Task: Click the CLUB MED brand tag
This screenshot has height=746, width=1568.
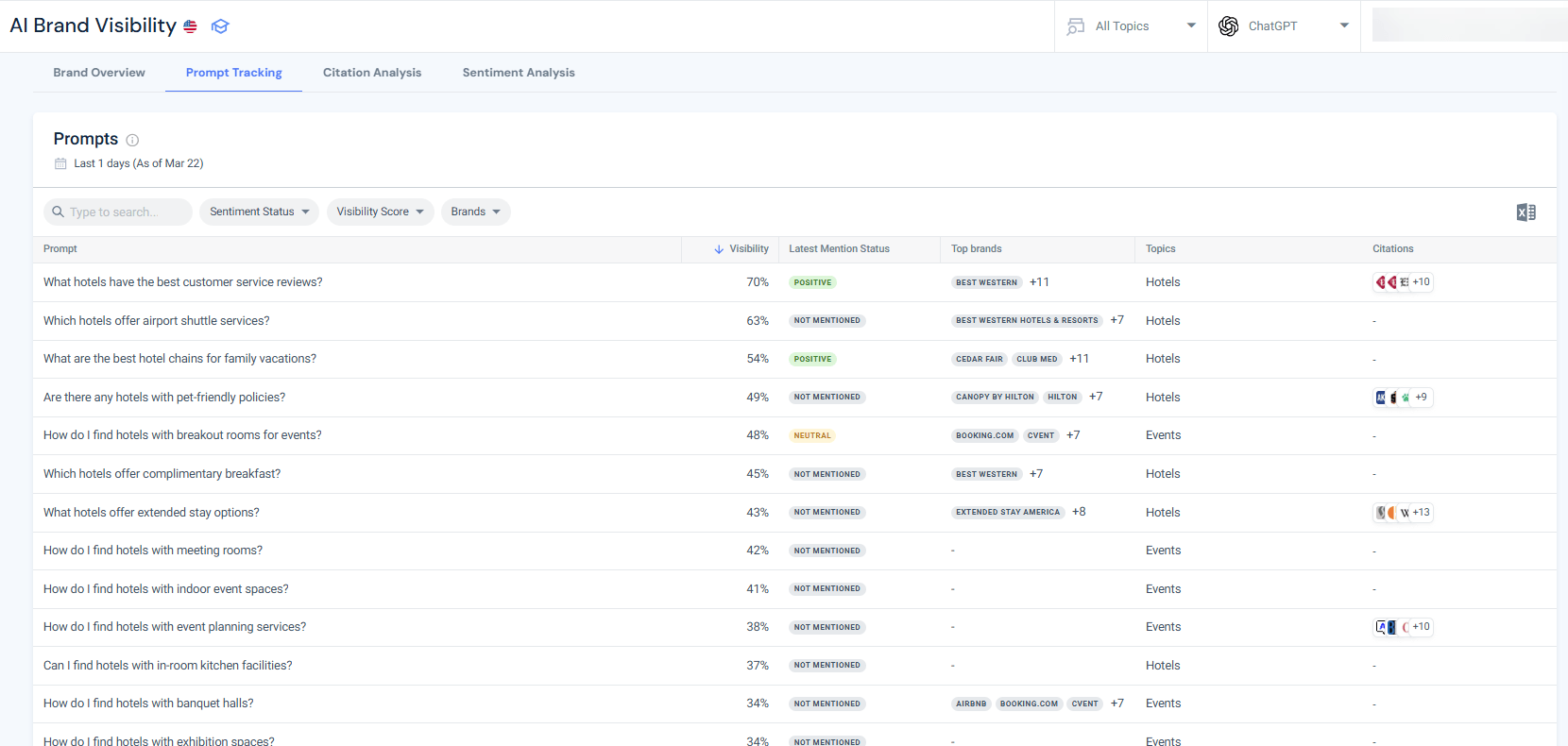Action: tap(1037, 360)
